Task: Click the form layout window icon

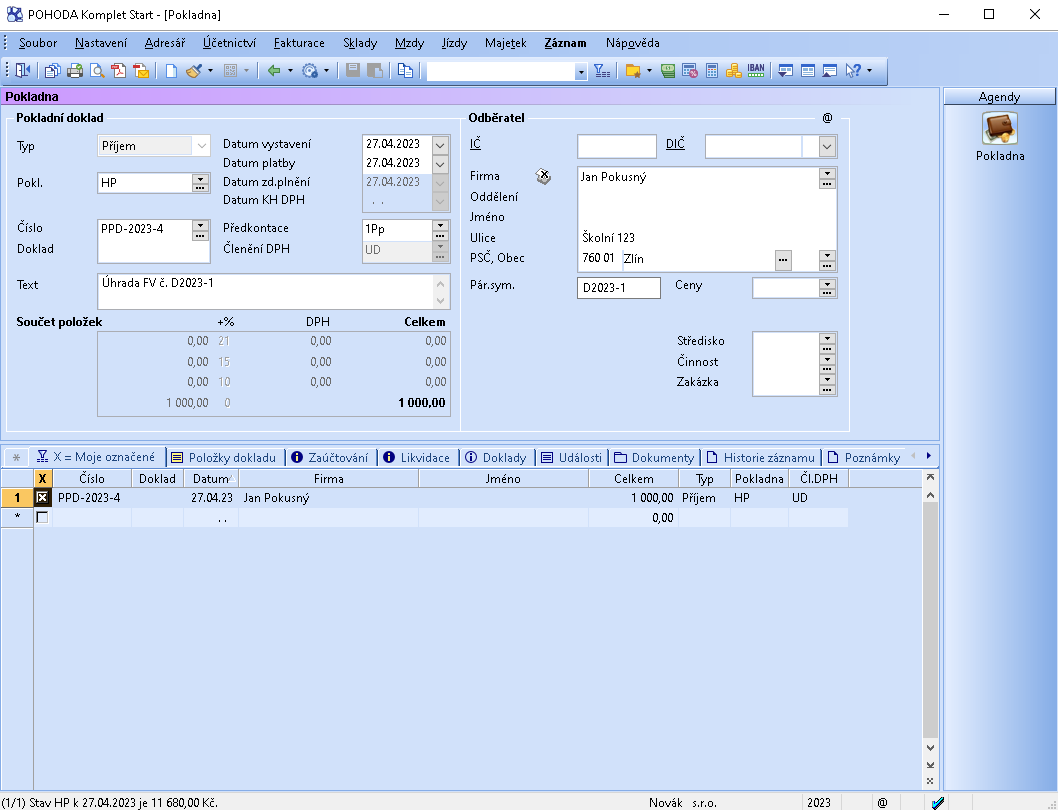Action: tap(808, 70)
